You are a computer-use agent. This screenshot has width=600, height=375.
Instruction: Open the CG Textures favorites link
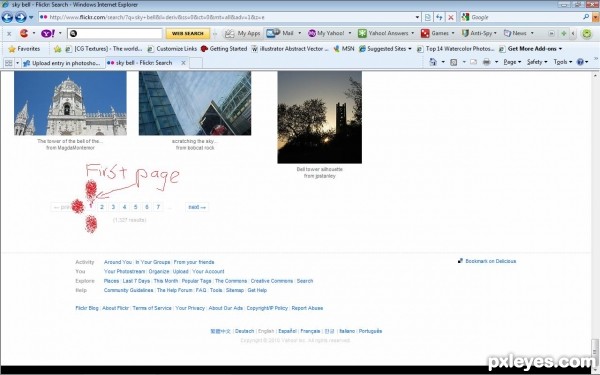point(104,49)
